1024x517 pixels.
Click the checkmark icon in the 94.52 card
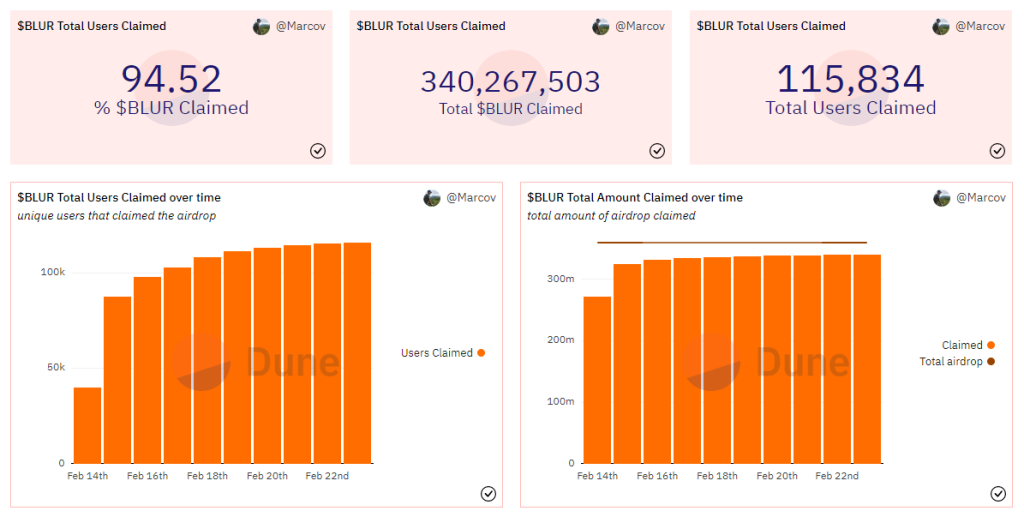(x=317, y=151)
